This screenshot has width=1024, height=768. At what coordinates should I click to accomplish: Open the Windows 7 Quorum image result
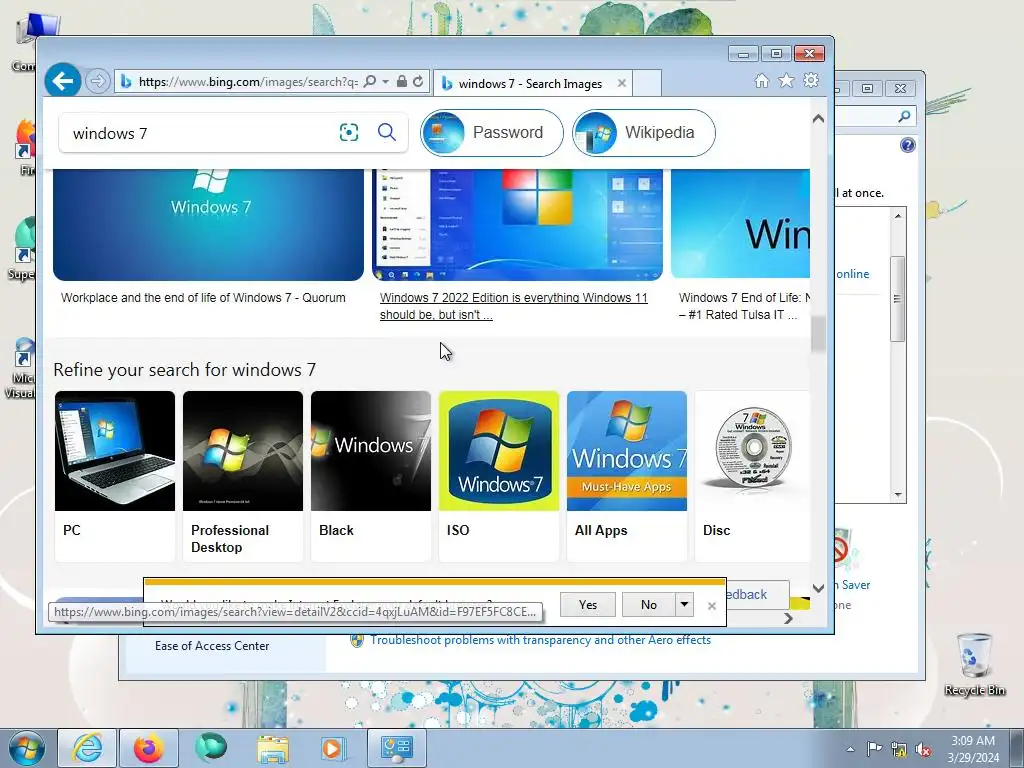[x=208, y=225]
